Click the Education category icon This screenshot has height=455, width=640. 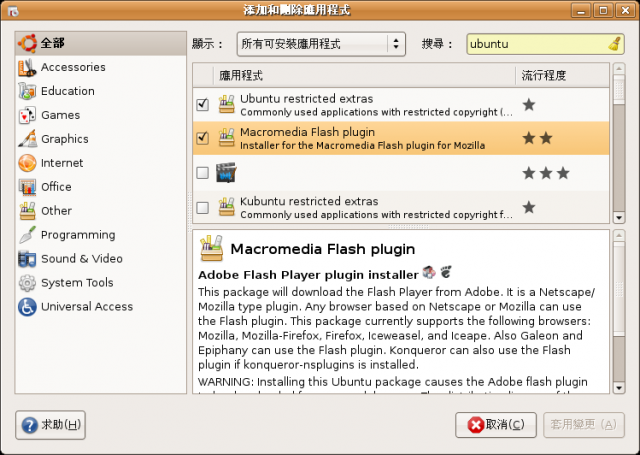click(27, 91)
